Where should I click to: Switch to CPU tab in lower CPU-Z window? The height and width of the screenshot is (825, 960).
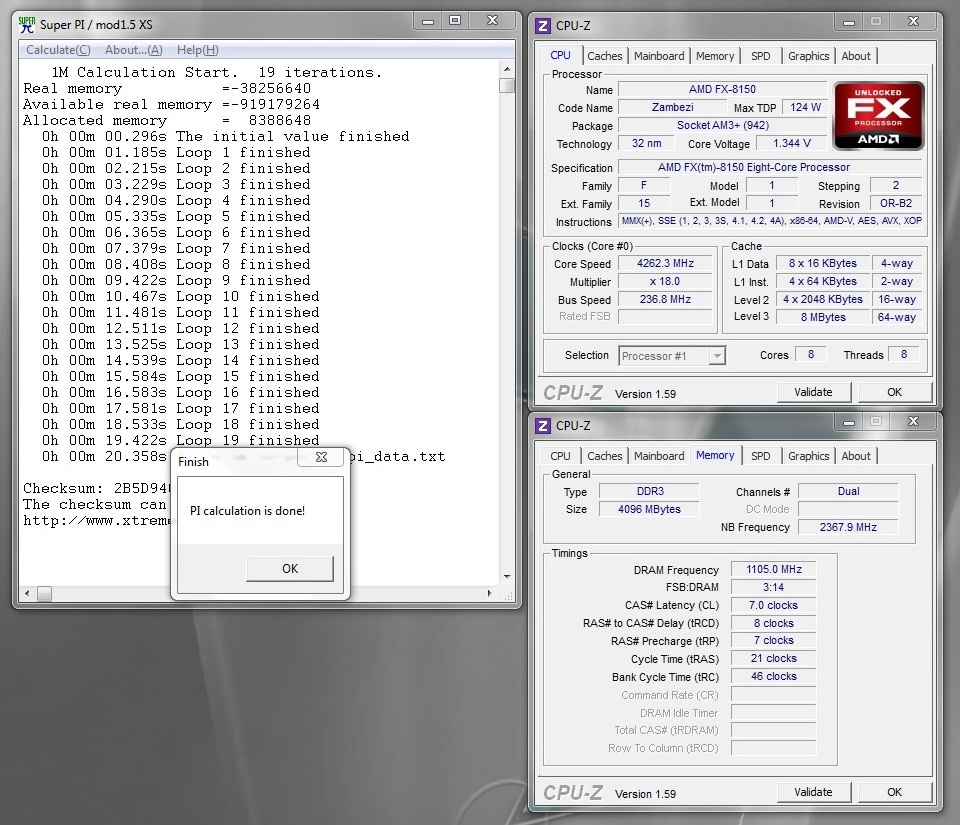[x=560, y=456]
